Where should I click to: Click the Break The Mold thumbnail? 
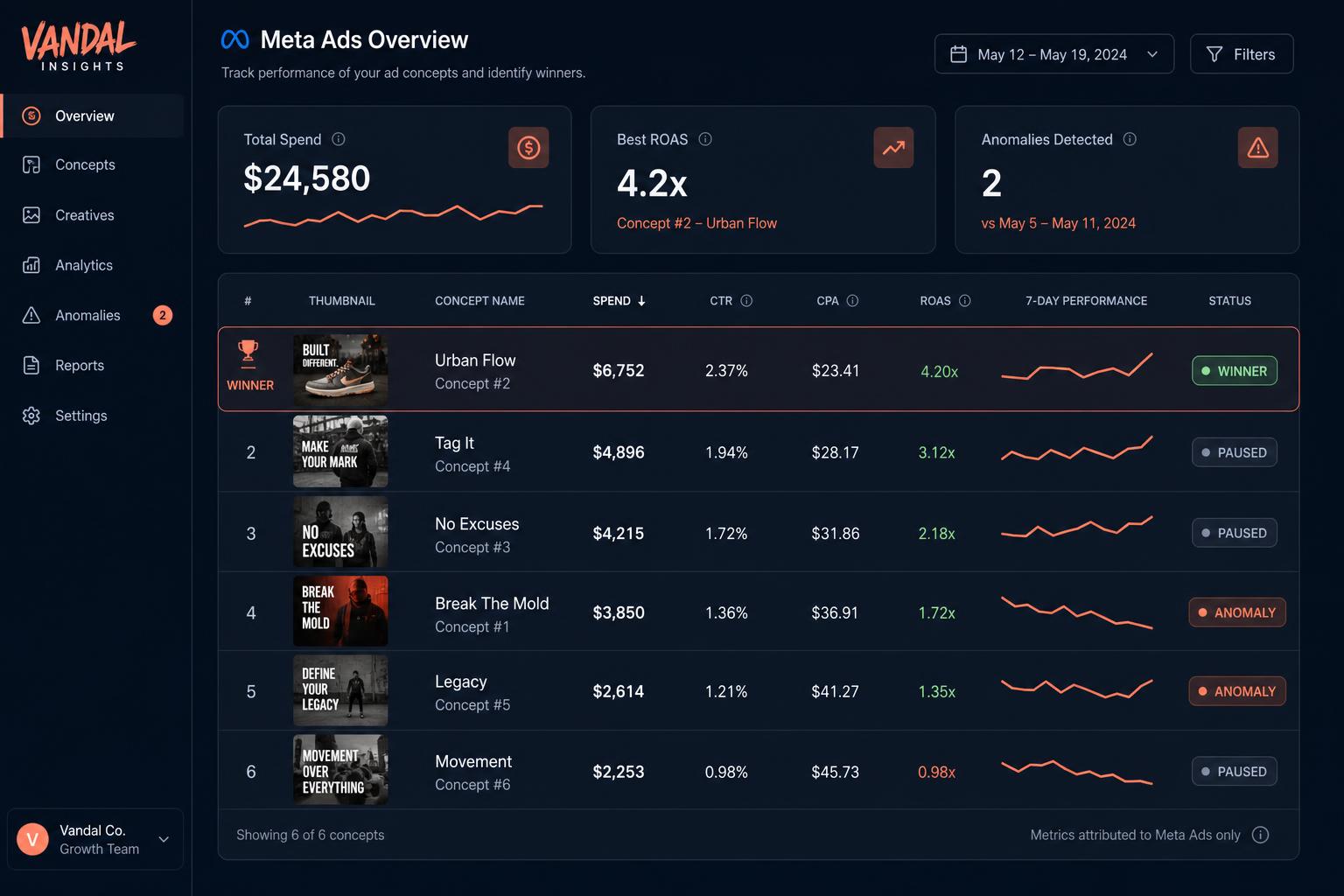click(x=340, y=611)
